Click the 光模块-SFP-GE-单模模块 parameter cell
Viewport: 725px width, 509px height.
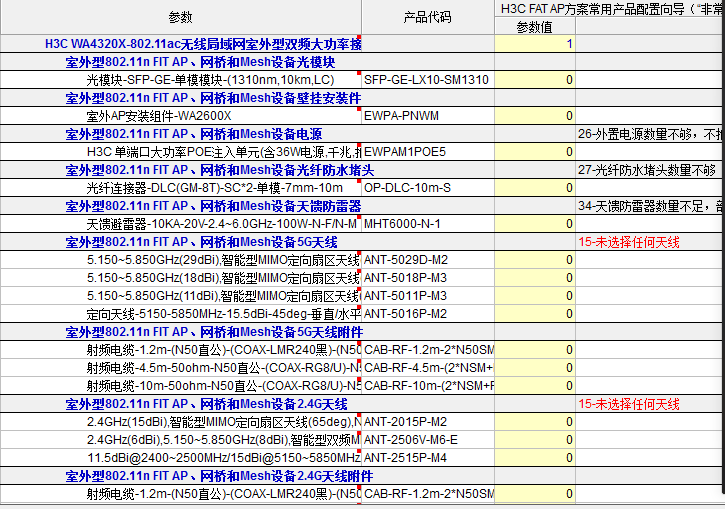tap(210, 80)
